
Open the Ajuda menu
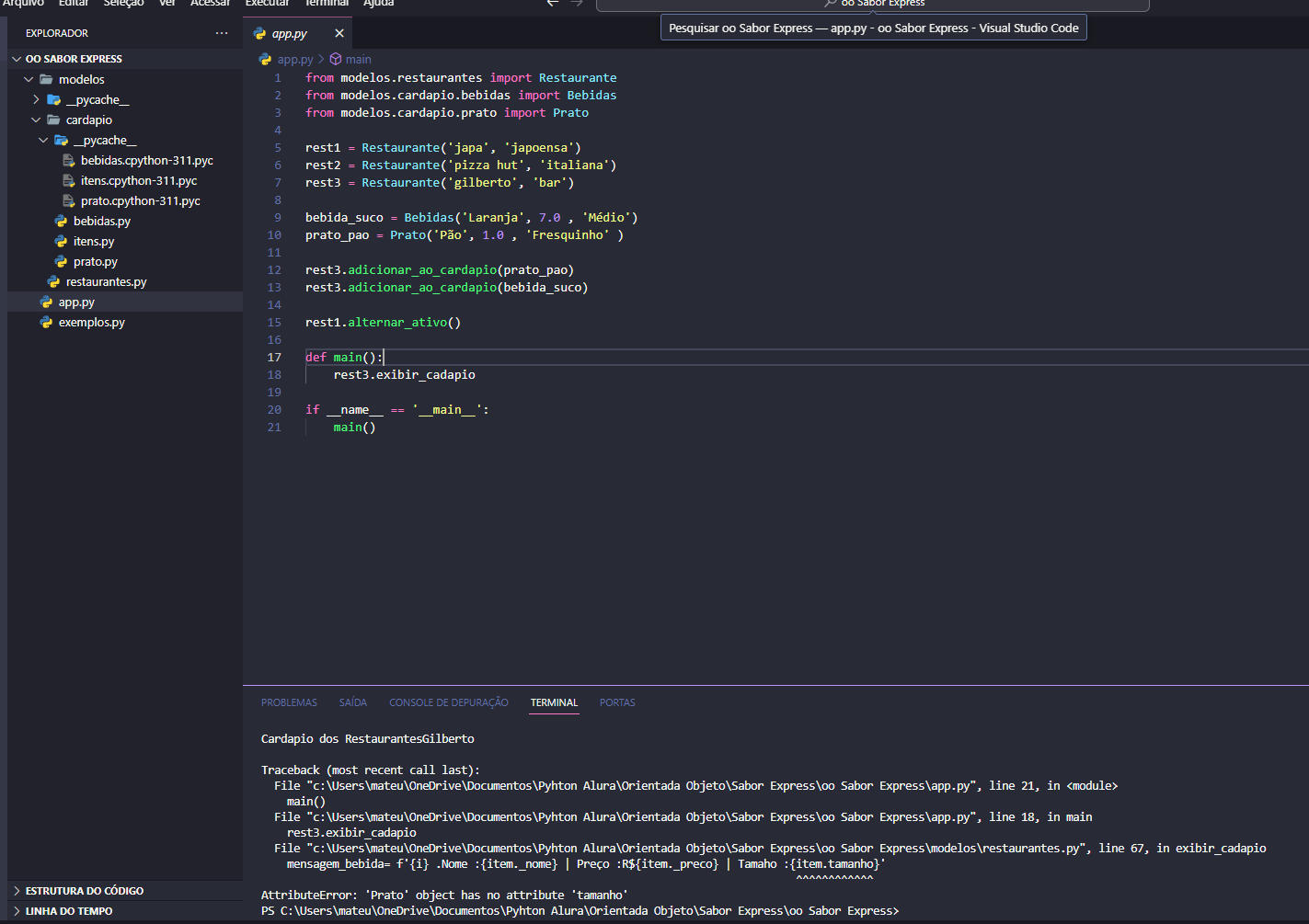click(x=378, y=4)
